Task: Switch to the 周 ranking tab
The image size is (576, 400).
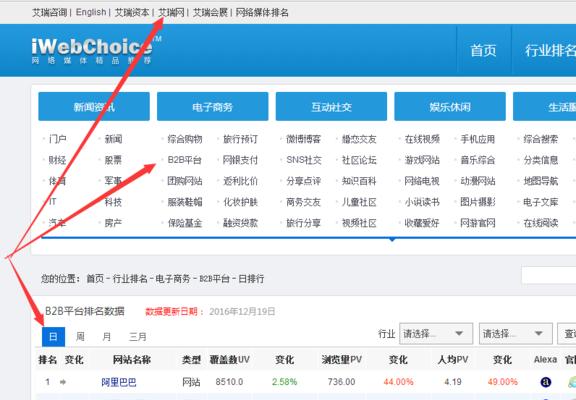Action: tap(80, 337)
